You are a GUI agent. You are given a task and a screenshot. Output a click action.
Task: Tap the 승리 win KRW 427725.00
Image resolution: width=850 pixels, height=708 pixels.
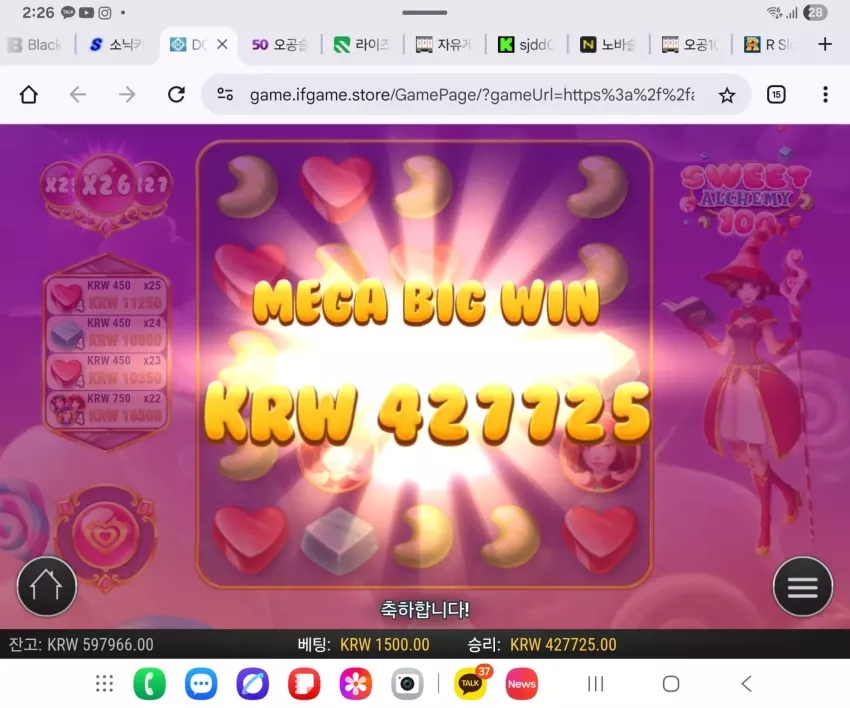[542, 645]
